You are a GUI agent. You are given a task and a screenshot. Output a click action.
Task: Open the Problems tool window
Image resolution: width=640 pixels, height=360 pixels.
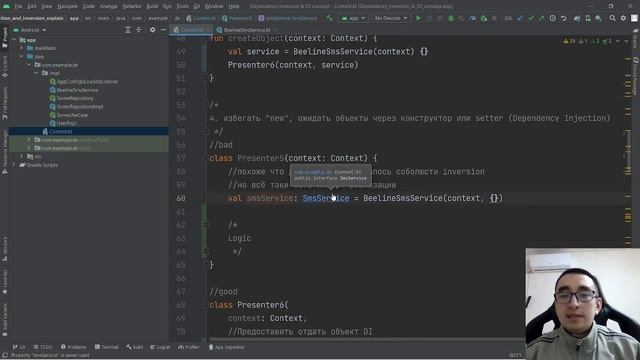[x=73, y=347]
